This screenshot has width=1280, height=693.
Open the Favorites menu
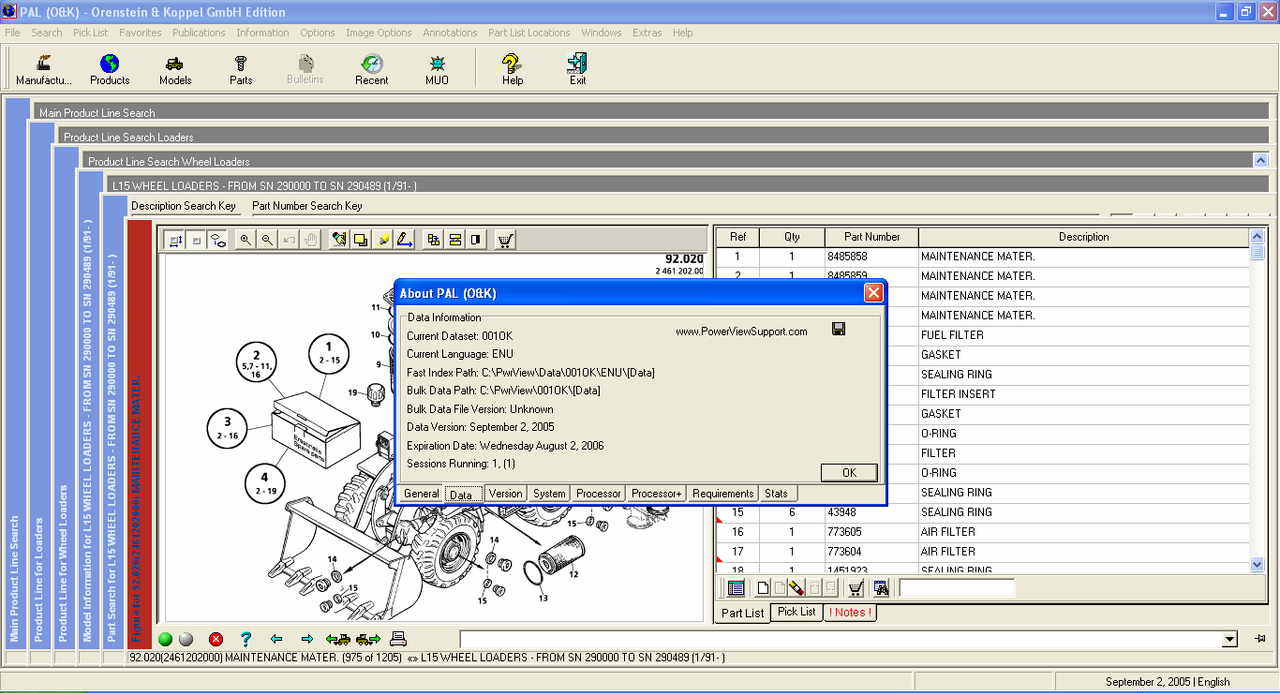pos(140,33)
